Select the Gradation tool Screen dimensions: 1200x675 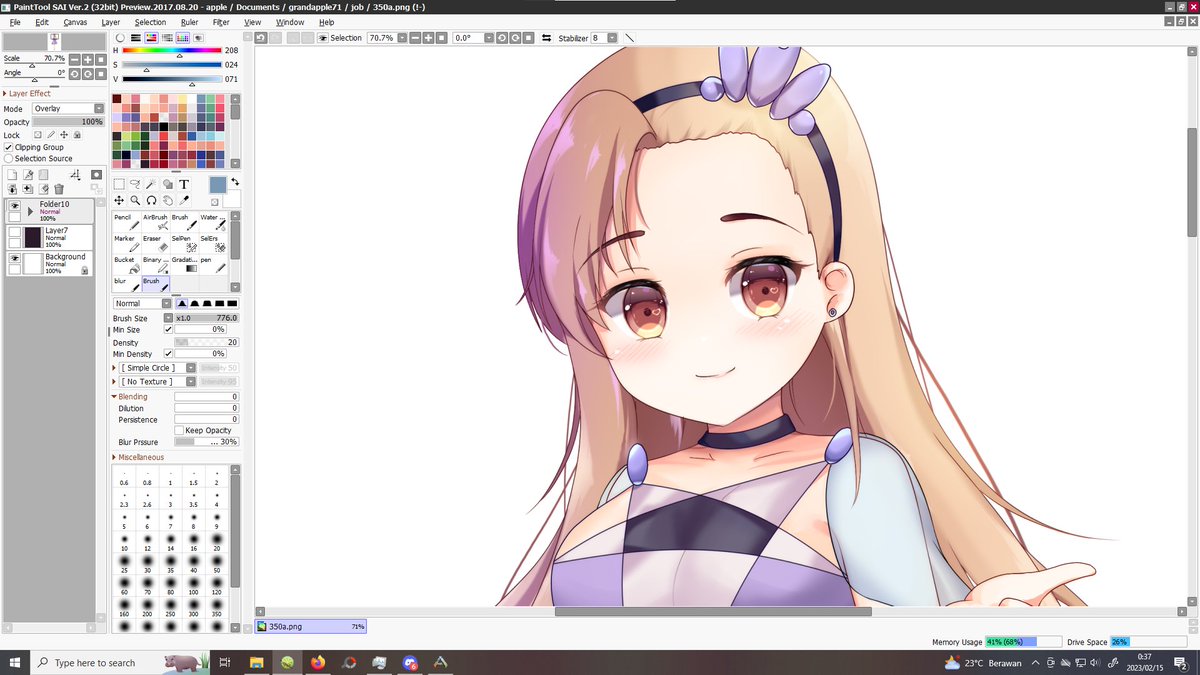coord(184,265)
